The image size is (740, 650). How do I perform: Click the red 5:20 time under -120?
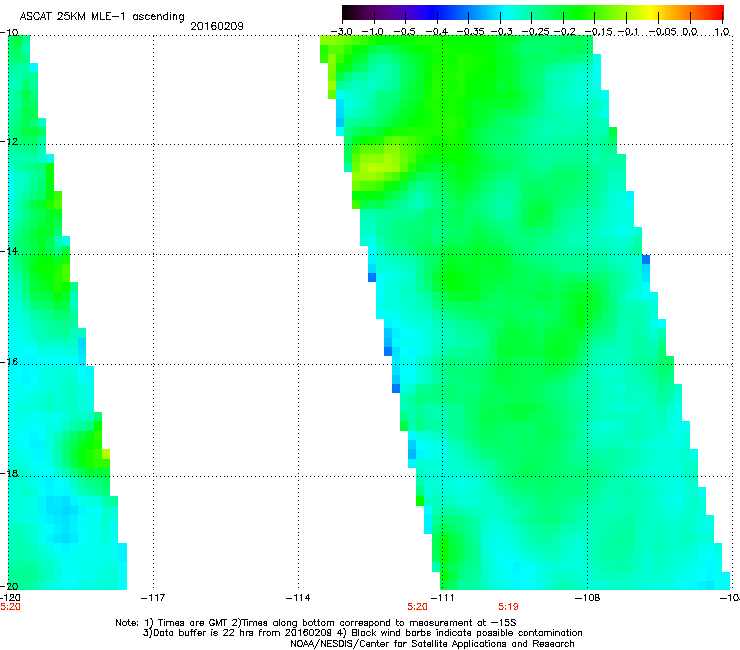point(10,607)
